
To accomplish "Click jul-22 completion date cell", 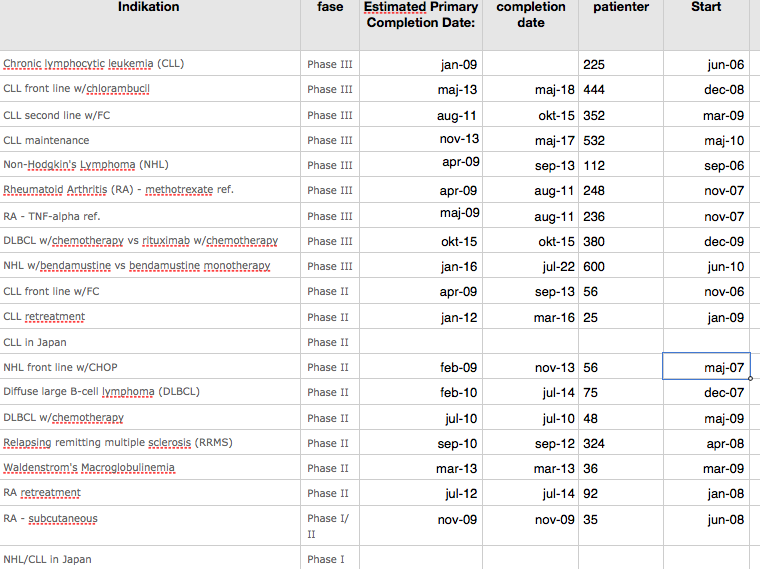I will (531, 266).
